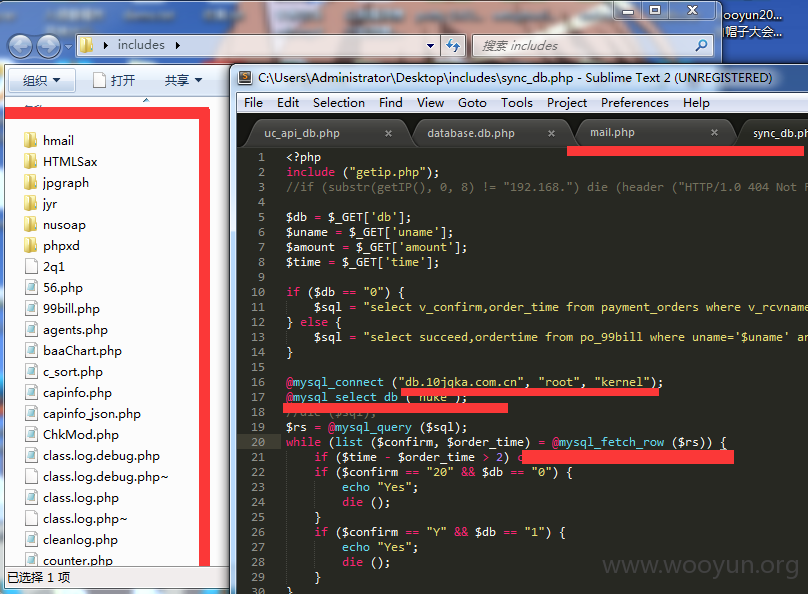Select the jpgraph folder

(56, 183)
